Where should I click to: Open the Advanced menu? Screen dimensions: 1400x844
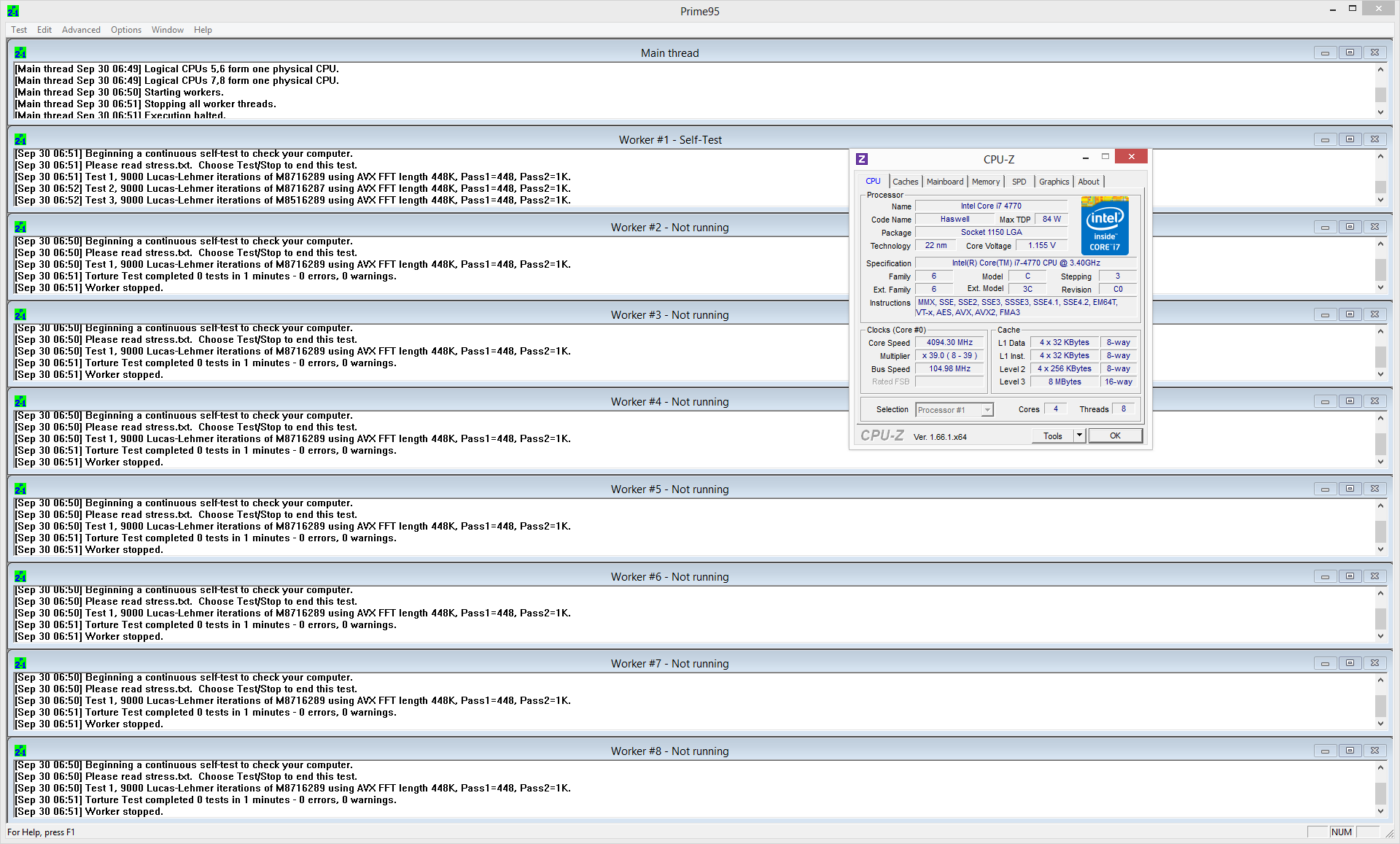click(x=81, y=30)
